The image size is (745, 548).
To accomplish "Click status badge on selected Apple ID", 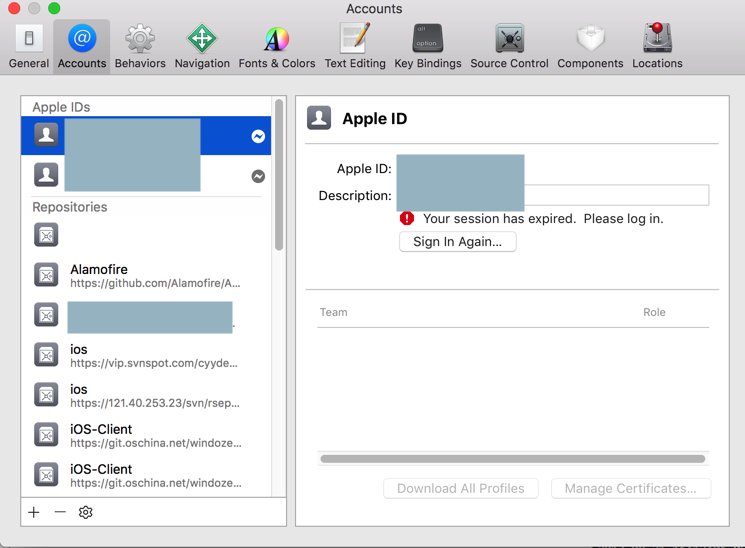I will pos(258,136).
